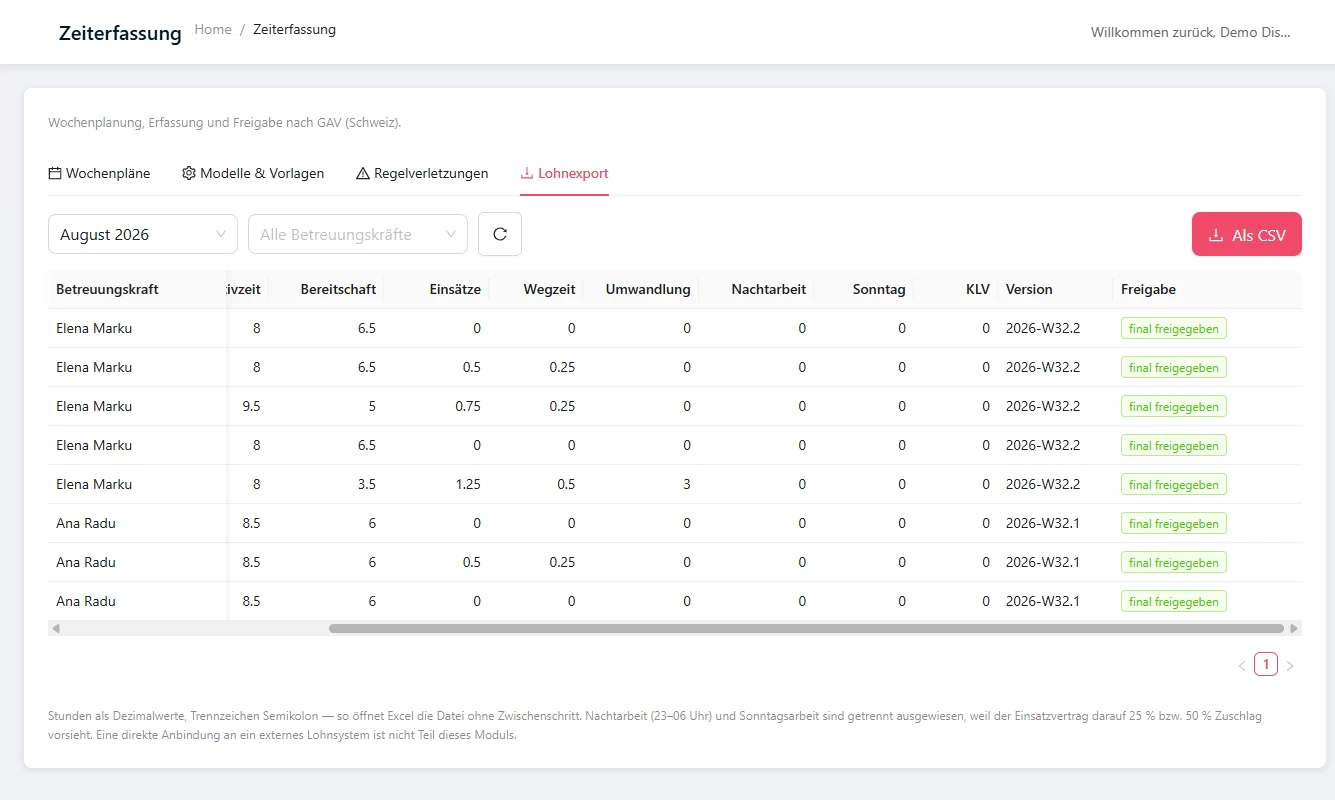Image resolution: width=1335 pixels, height=800 pixels.
Task: Click the Willkommen zurück user greeting
Action: pos(1191,32)
